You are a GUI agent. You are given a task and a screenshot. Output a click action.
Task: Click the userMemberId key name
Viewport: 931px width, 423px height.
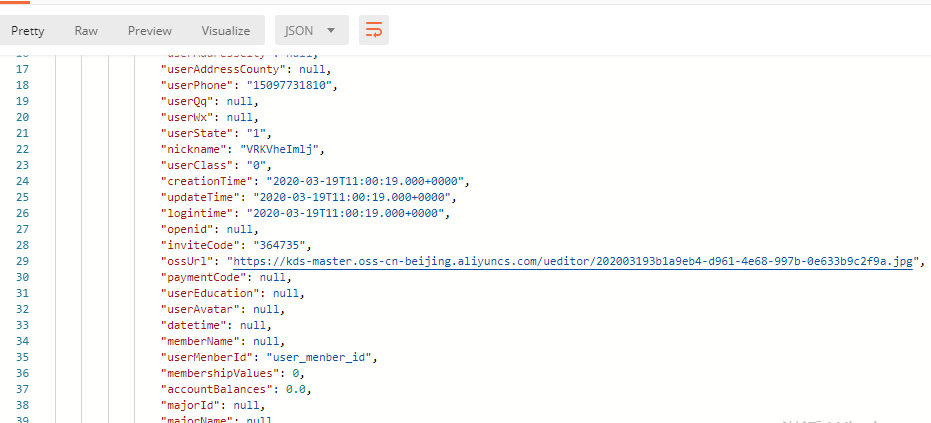204,357
